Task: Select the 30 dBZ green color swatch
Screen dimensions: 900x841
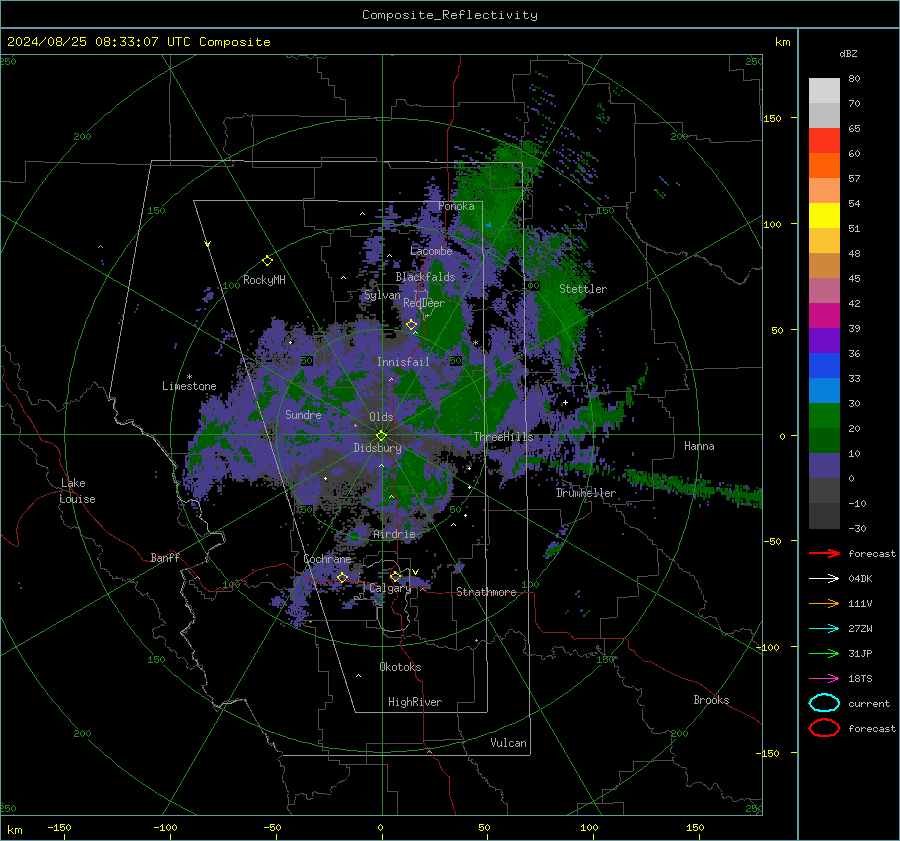Action: 824,415
